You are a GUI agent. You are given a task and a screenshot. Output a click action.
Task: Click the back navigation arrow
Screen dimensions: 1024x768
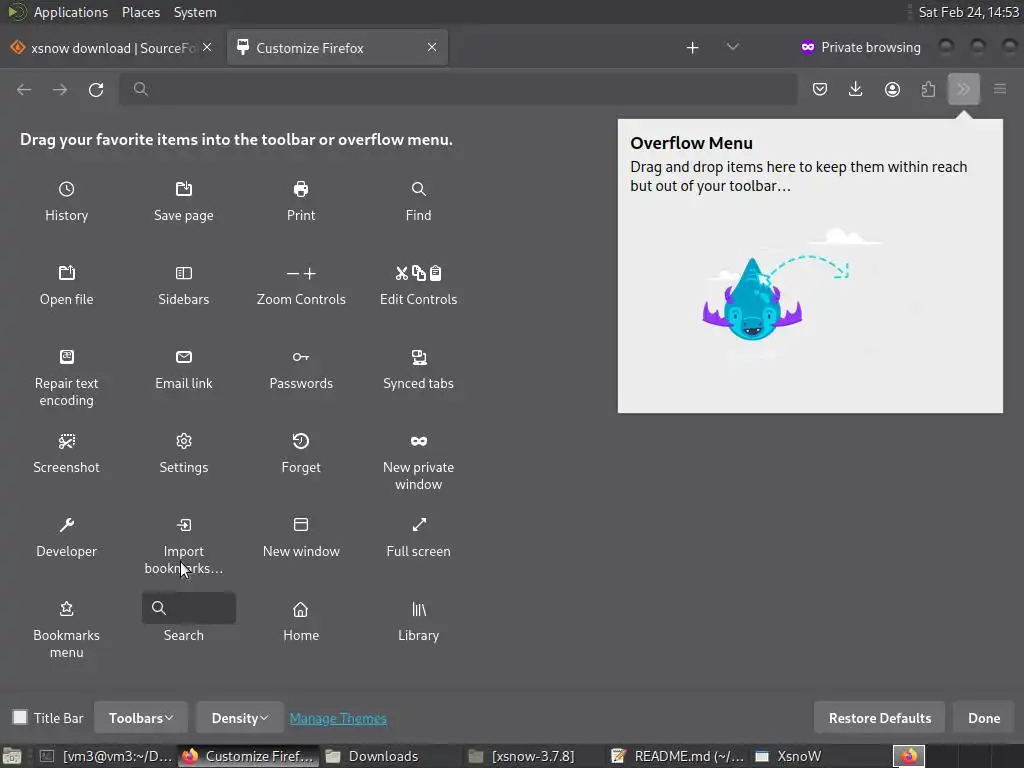[x=24, y=89]
